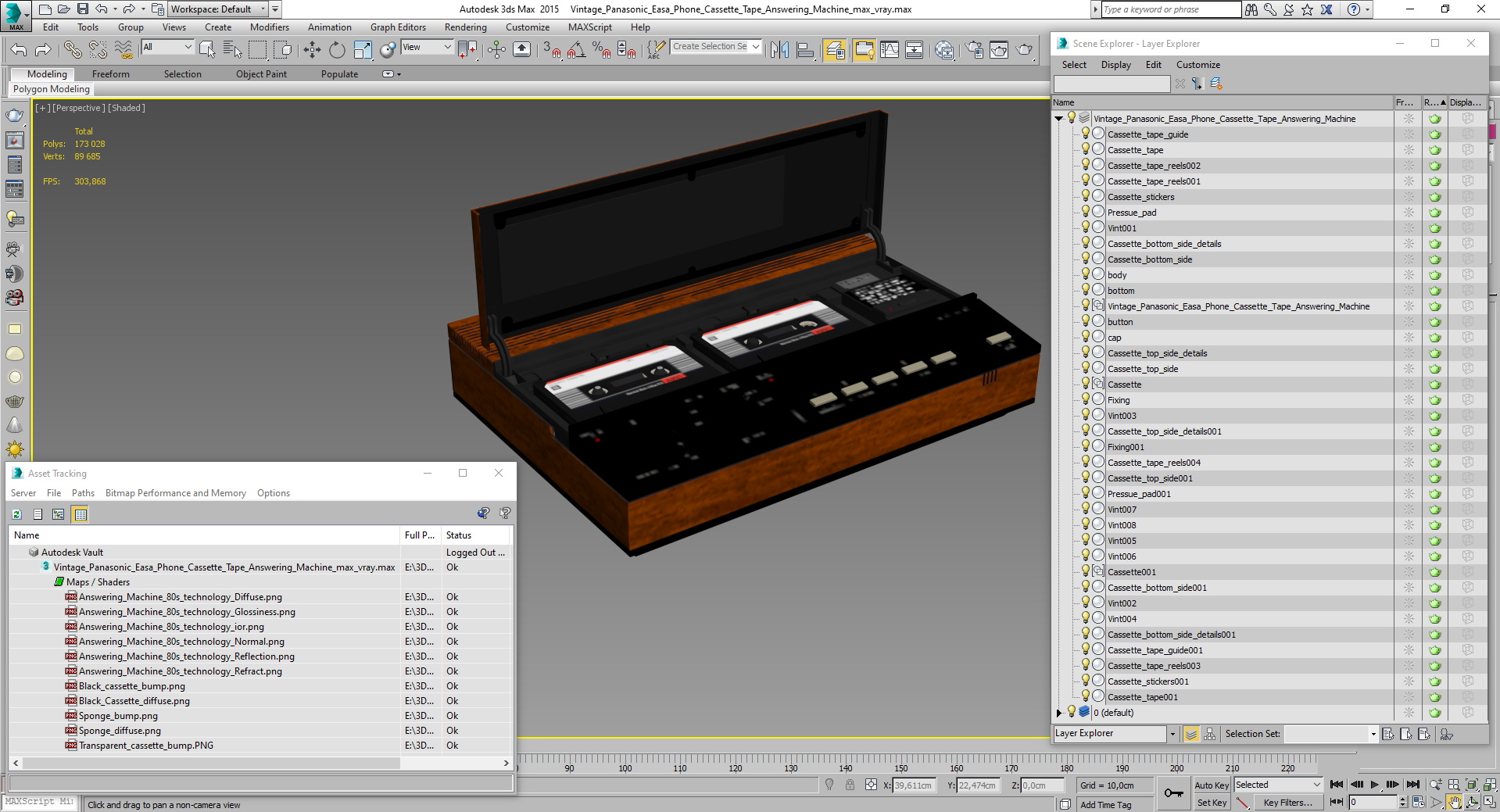Activate the Select and Move tool

pos(312,50)
